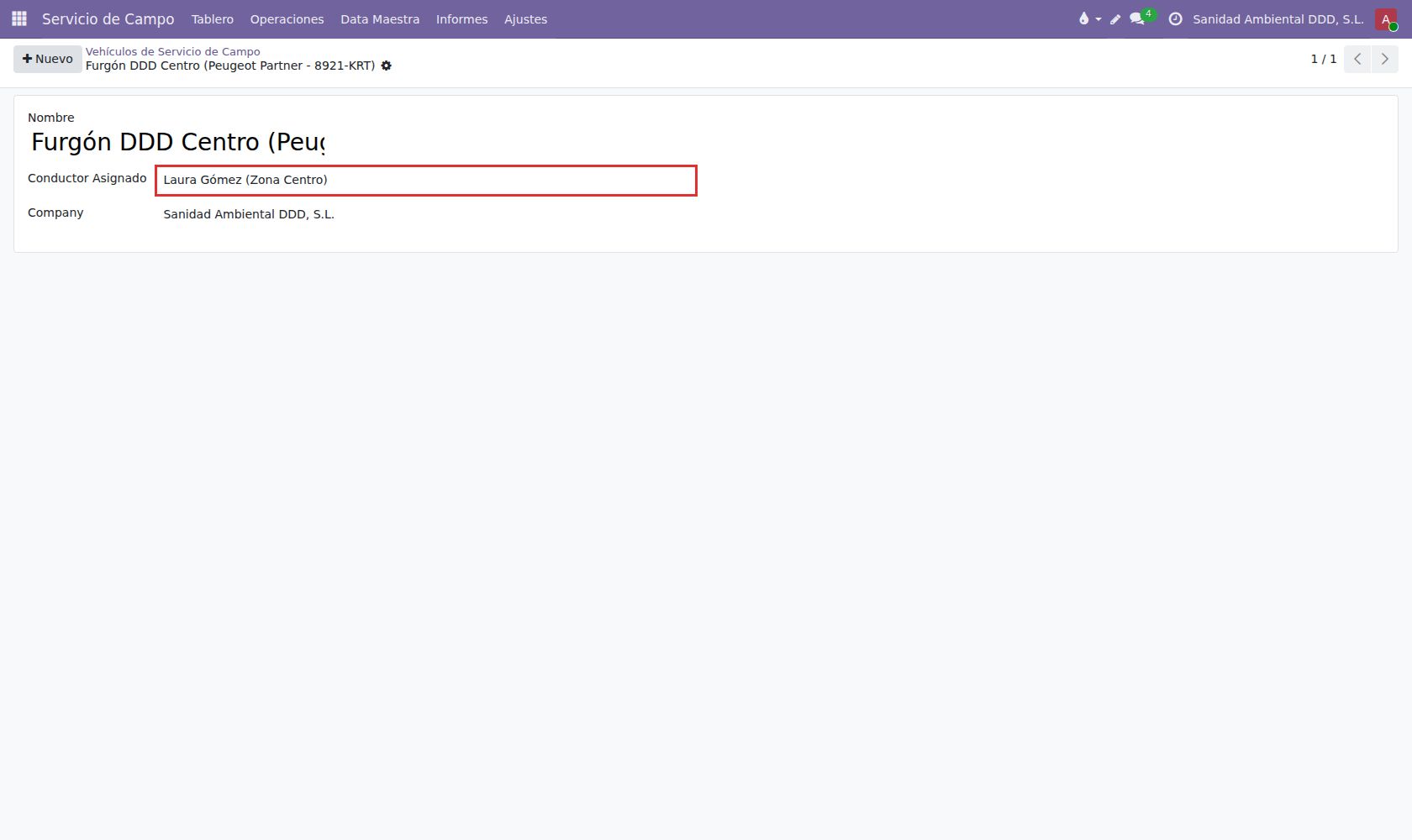Click the Furgón DDD Centro breadcrumb title

coord(230,66)
